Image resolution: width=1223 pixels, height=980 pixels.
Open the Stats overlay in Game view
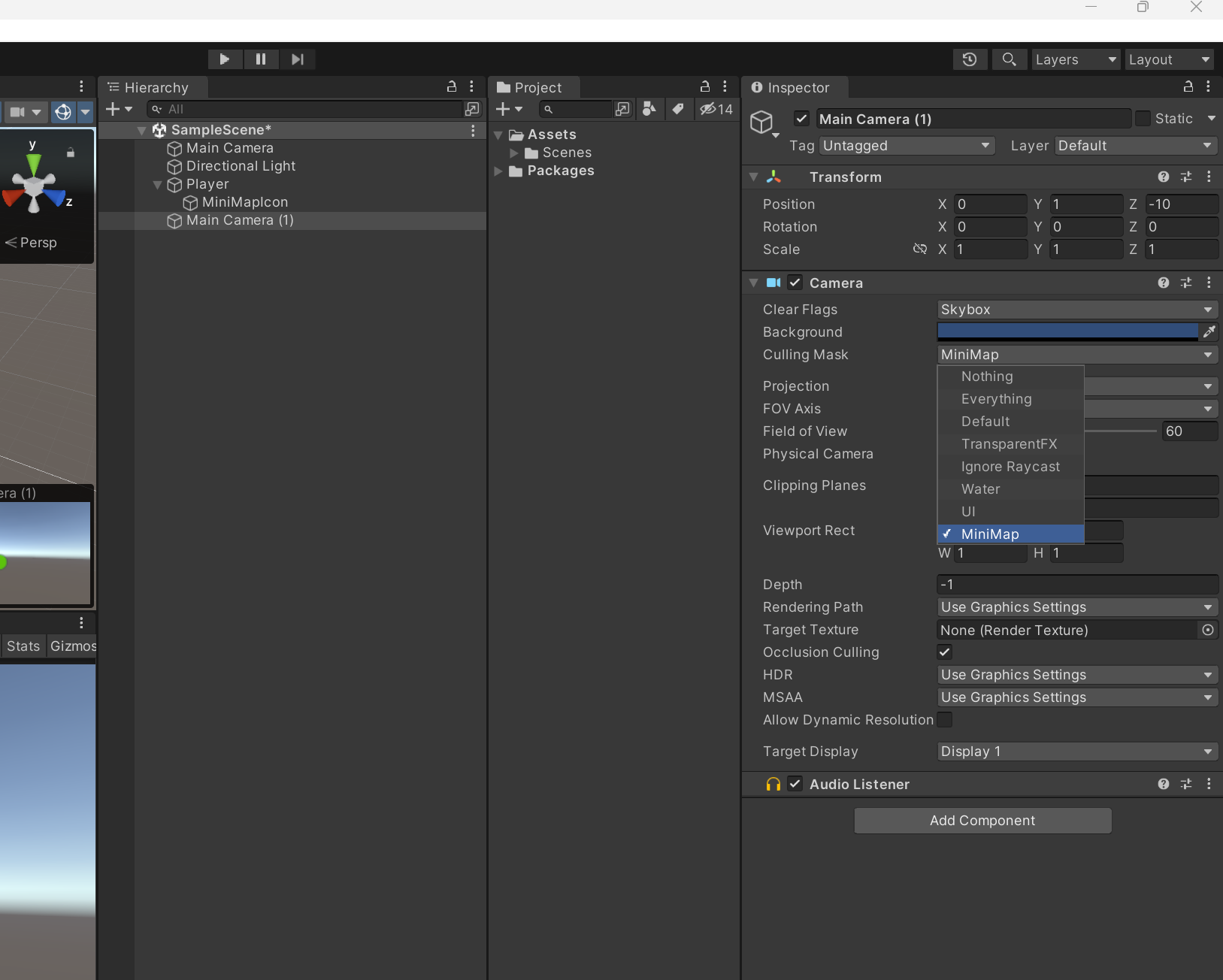point(23,646)
